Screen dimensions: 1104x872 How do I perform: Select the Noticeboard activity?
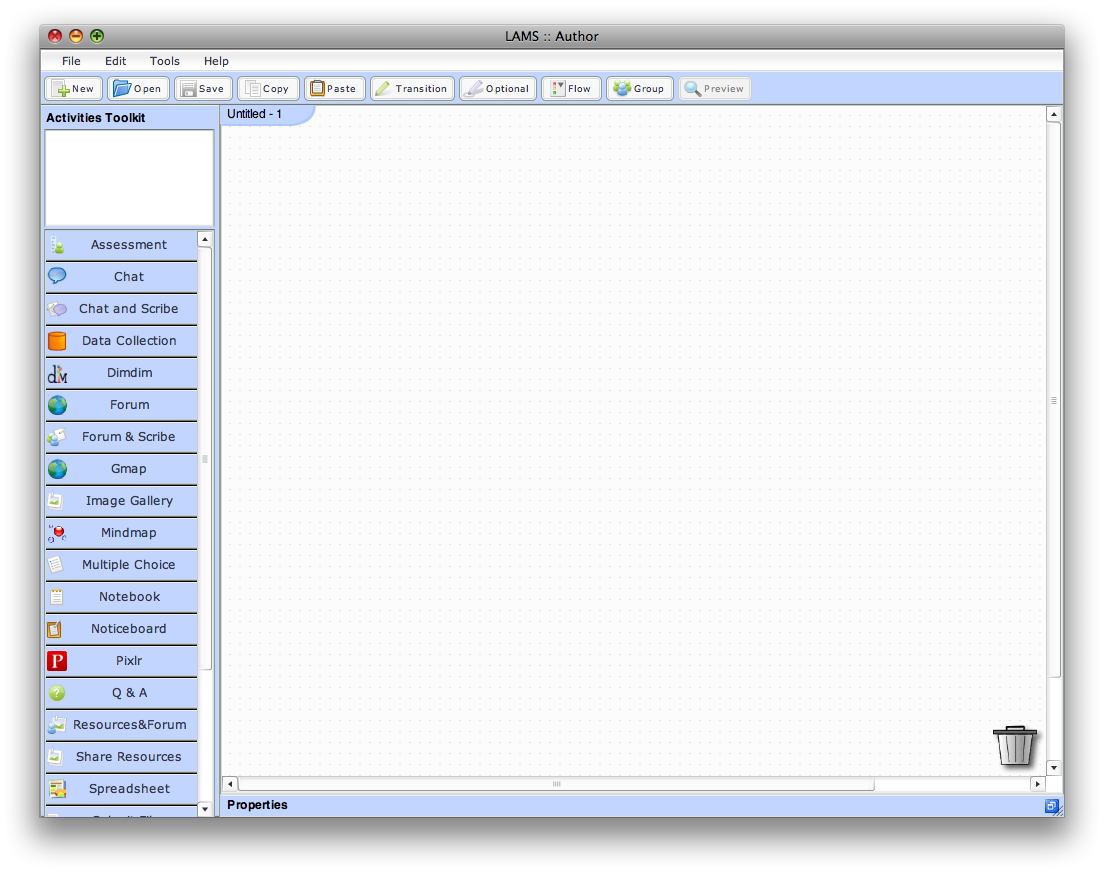pyautogui.click(x=121, y=629)
